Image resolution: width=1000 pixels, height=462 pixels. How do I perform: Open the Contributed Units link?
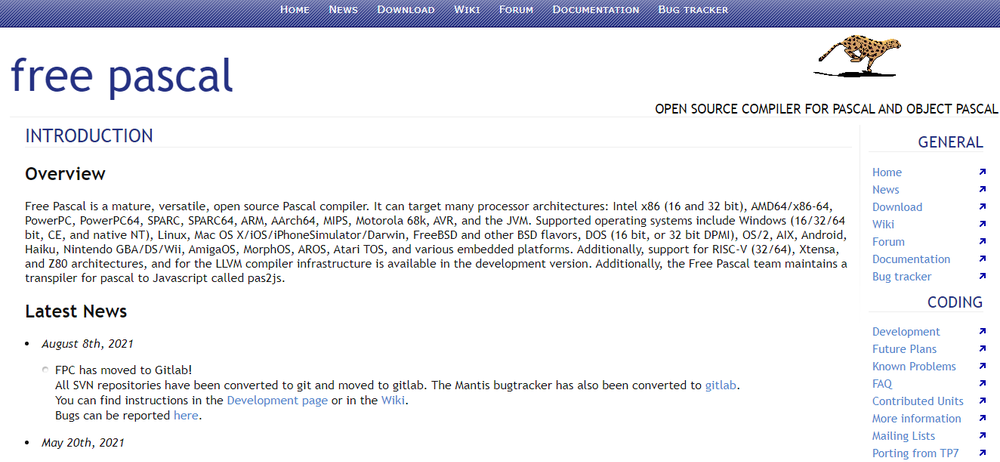pos(918,401)
